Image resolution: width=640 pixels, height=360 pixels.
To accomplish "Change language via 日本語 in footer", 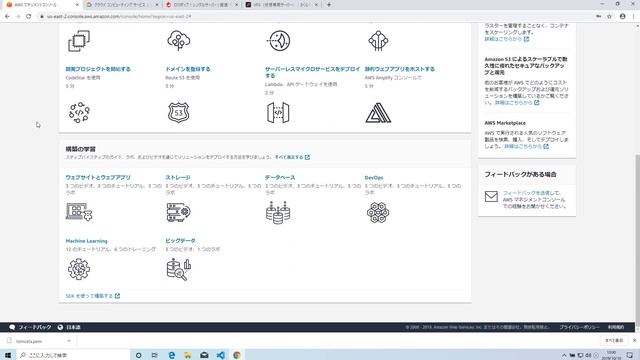I will 73,327.
